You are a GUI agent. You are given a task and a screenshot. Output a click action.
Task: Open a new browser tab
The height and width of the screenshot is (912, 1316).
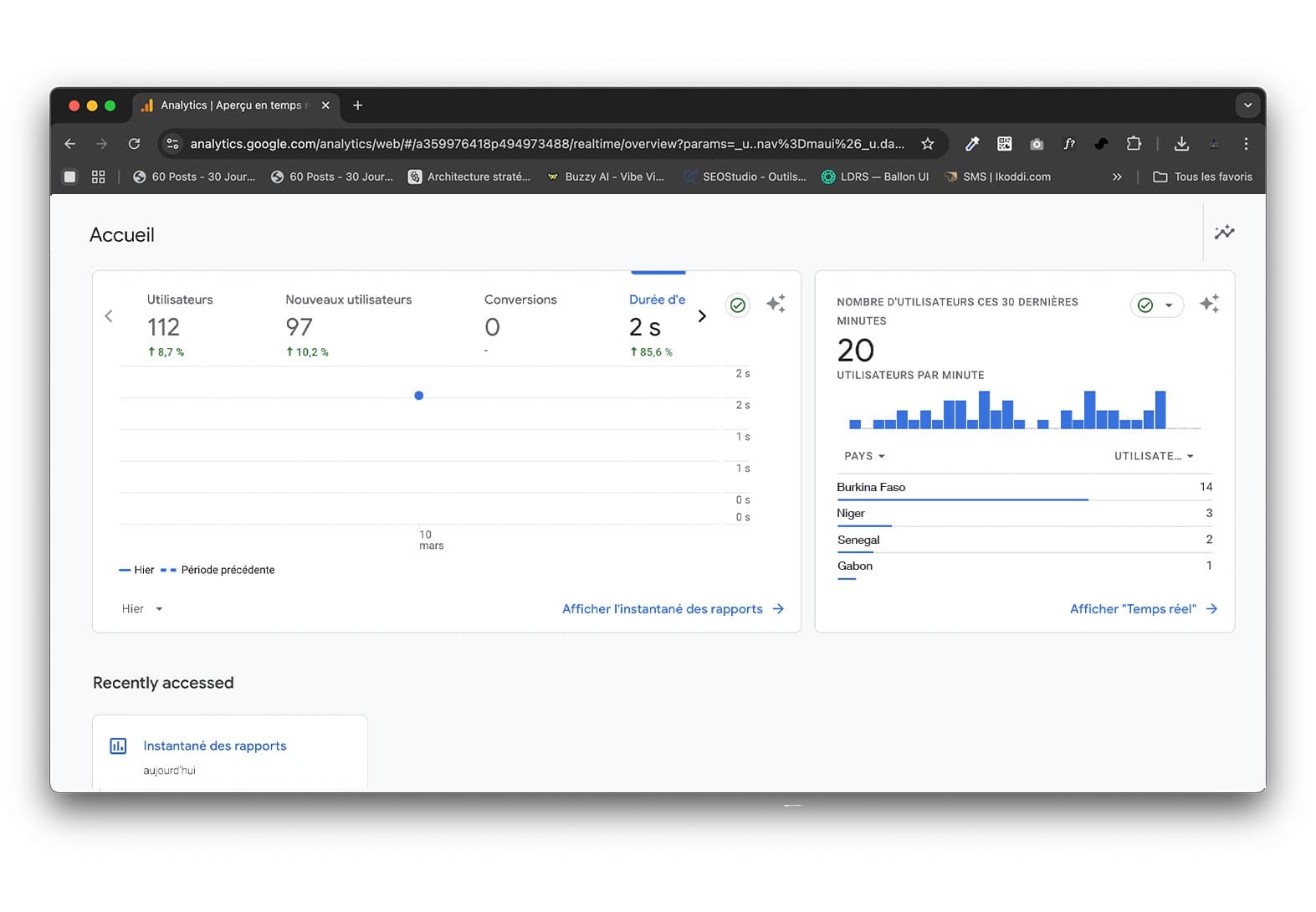click(x=357, y=105)
